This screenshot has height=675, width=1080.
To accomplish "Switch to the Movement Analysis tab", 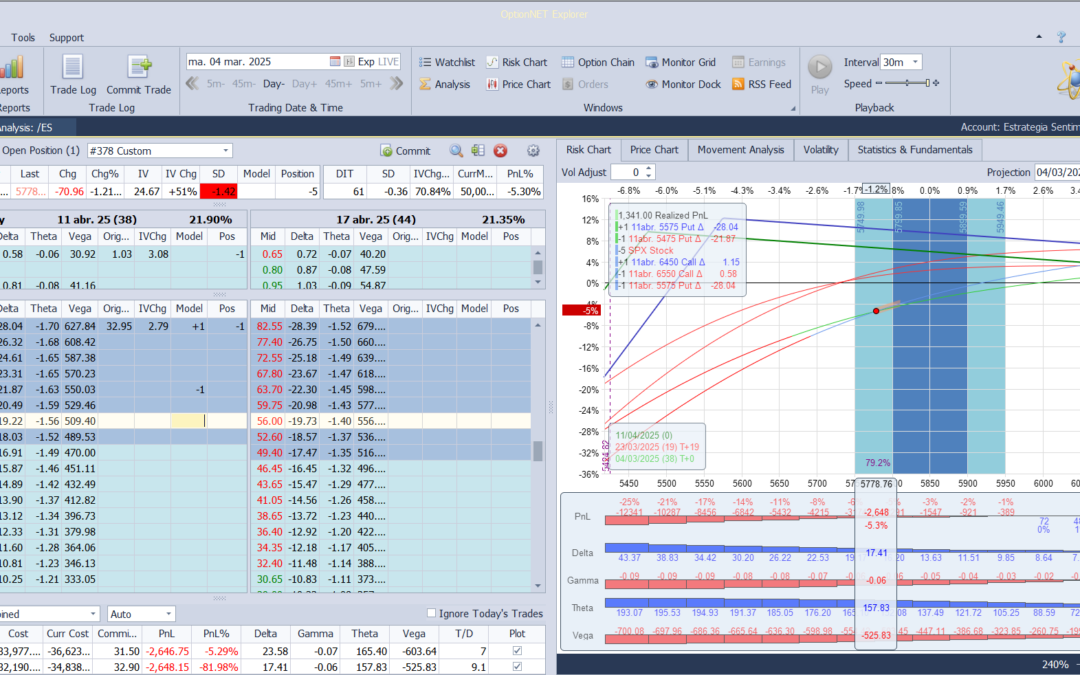I will pyautogui.click(x=740, y=149).
